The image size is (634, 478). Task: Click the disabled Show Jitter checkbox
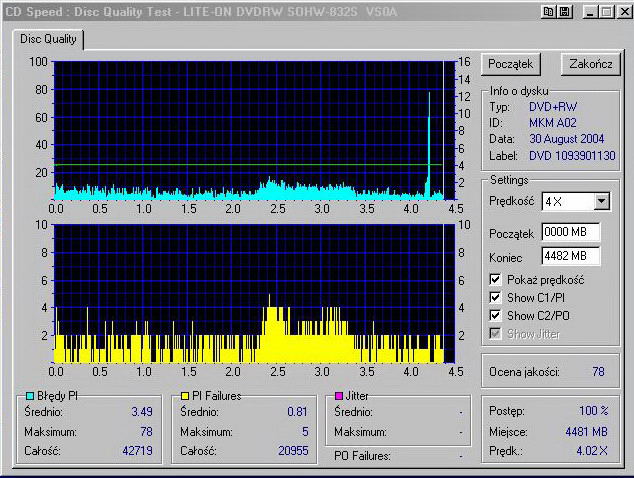tap(497, 333)
